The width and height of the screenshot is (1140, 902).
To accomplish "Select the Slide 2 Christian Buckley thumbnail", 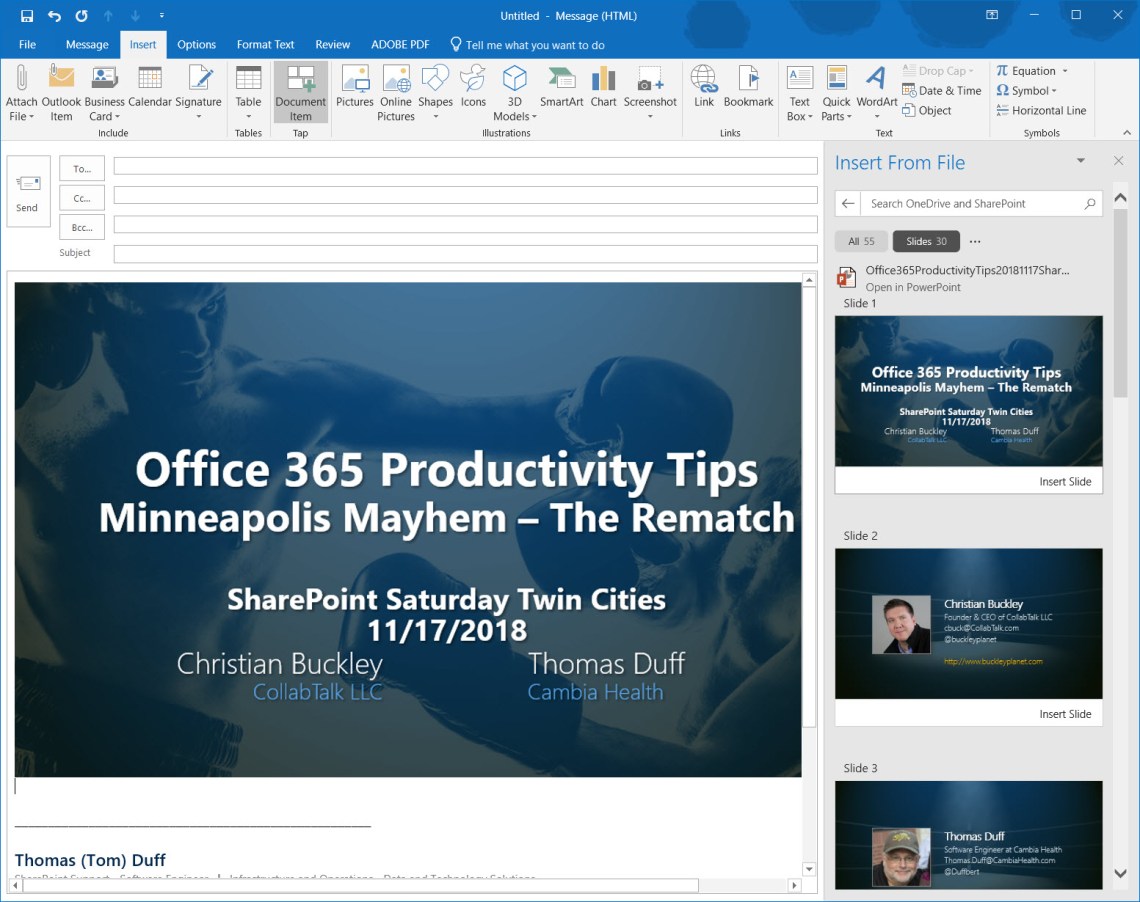I will pyautogui.click(x=968, y=623).
